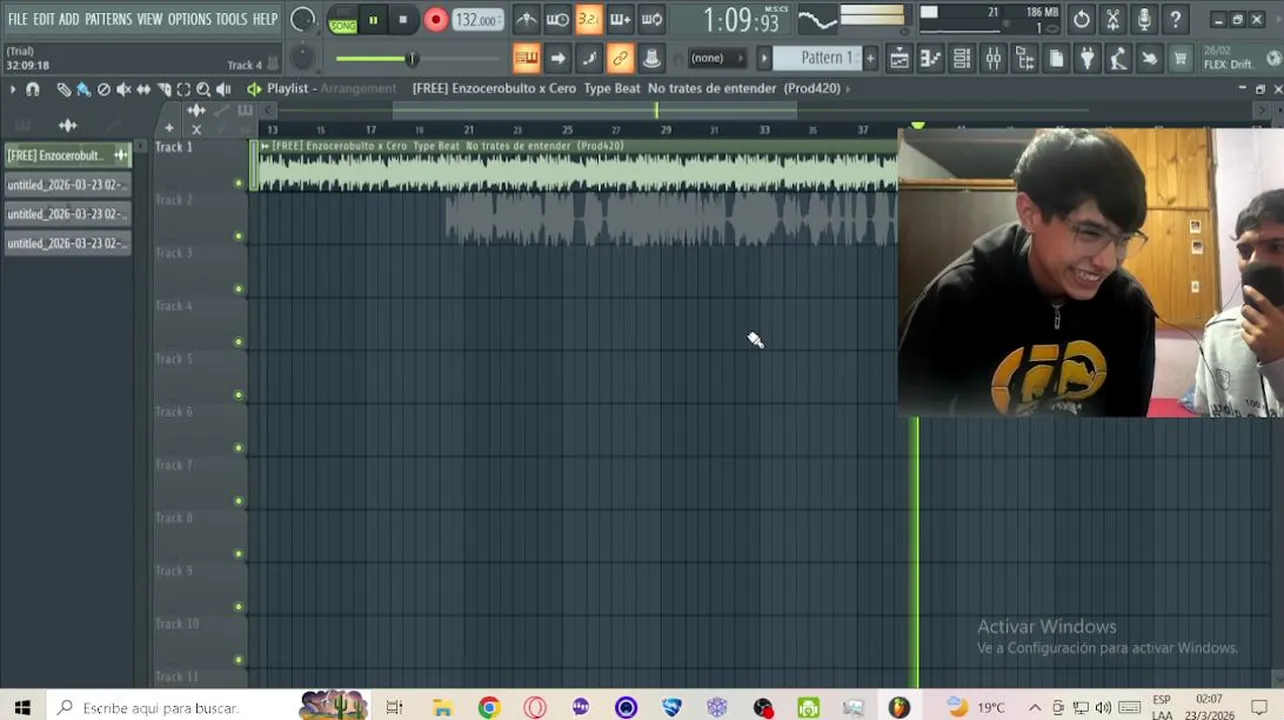The height and width of the screenshot is (720, 1284).
Task: Open the pattern selector arrow before Pattern 1
Action: [x=765, y=58]
